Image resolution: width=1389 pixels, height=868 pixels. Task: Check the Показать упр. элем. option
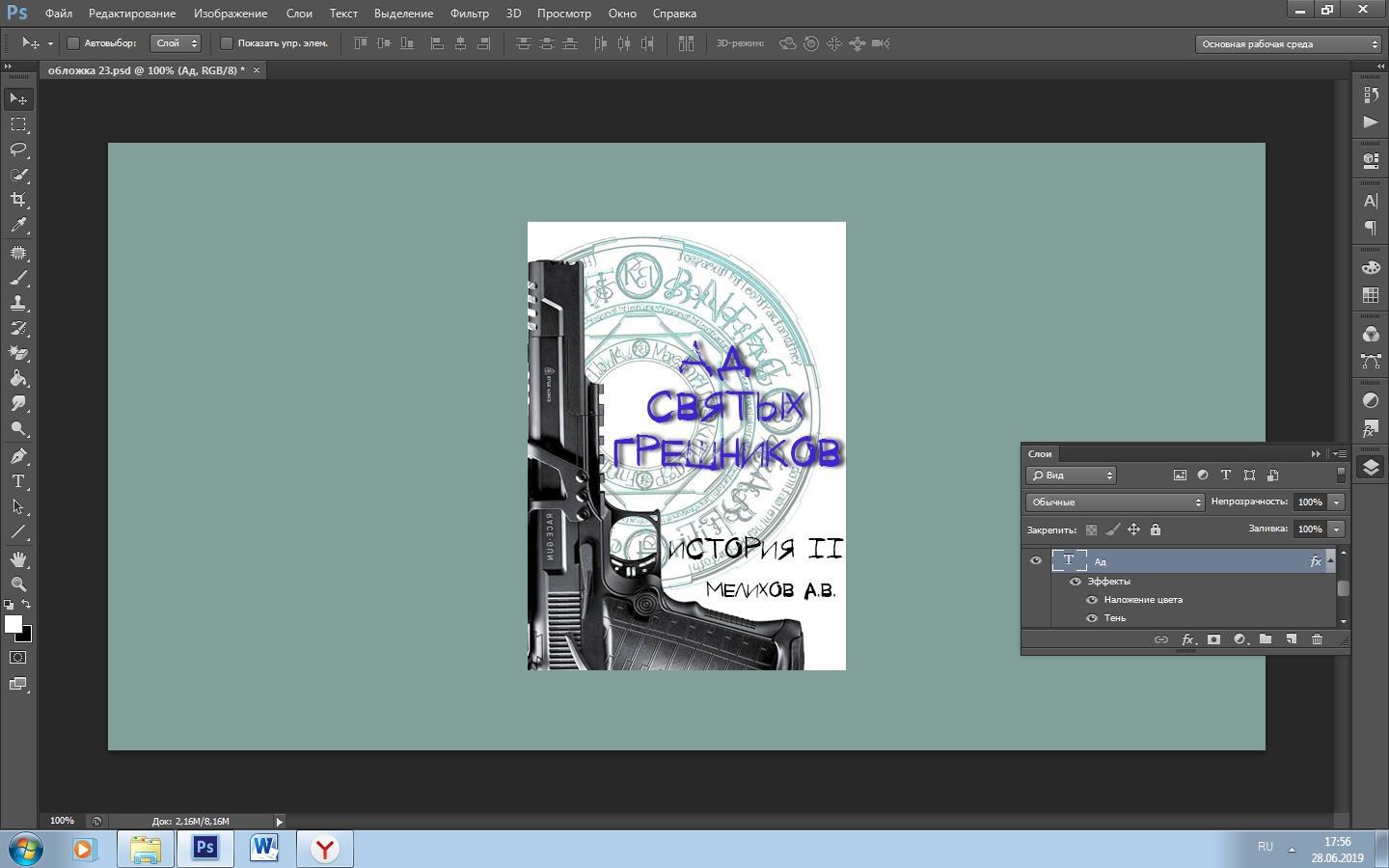click(227, 43)
